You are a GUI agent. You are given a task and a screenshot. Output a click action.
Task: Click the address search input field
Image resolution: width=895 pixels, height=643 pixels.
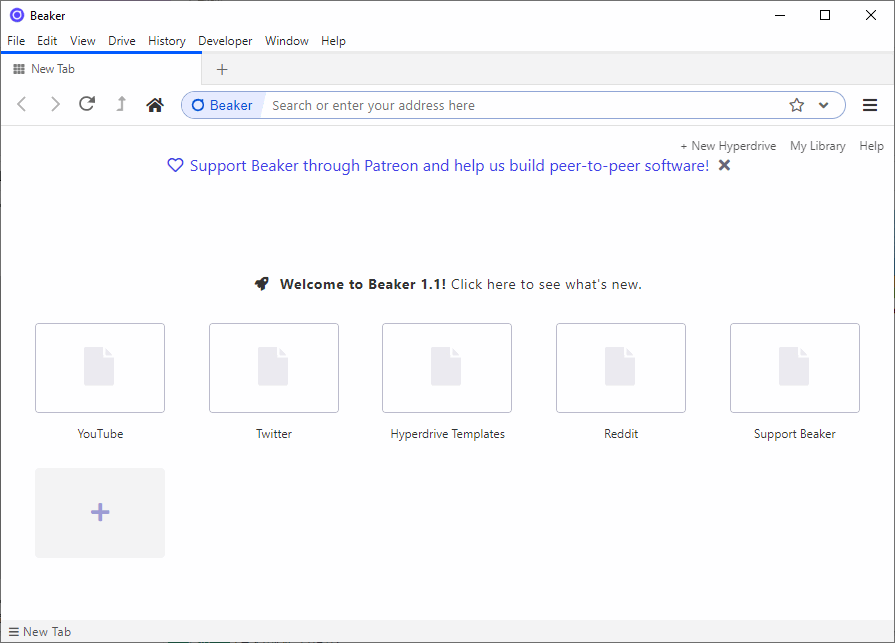tap(520, 105)
